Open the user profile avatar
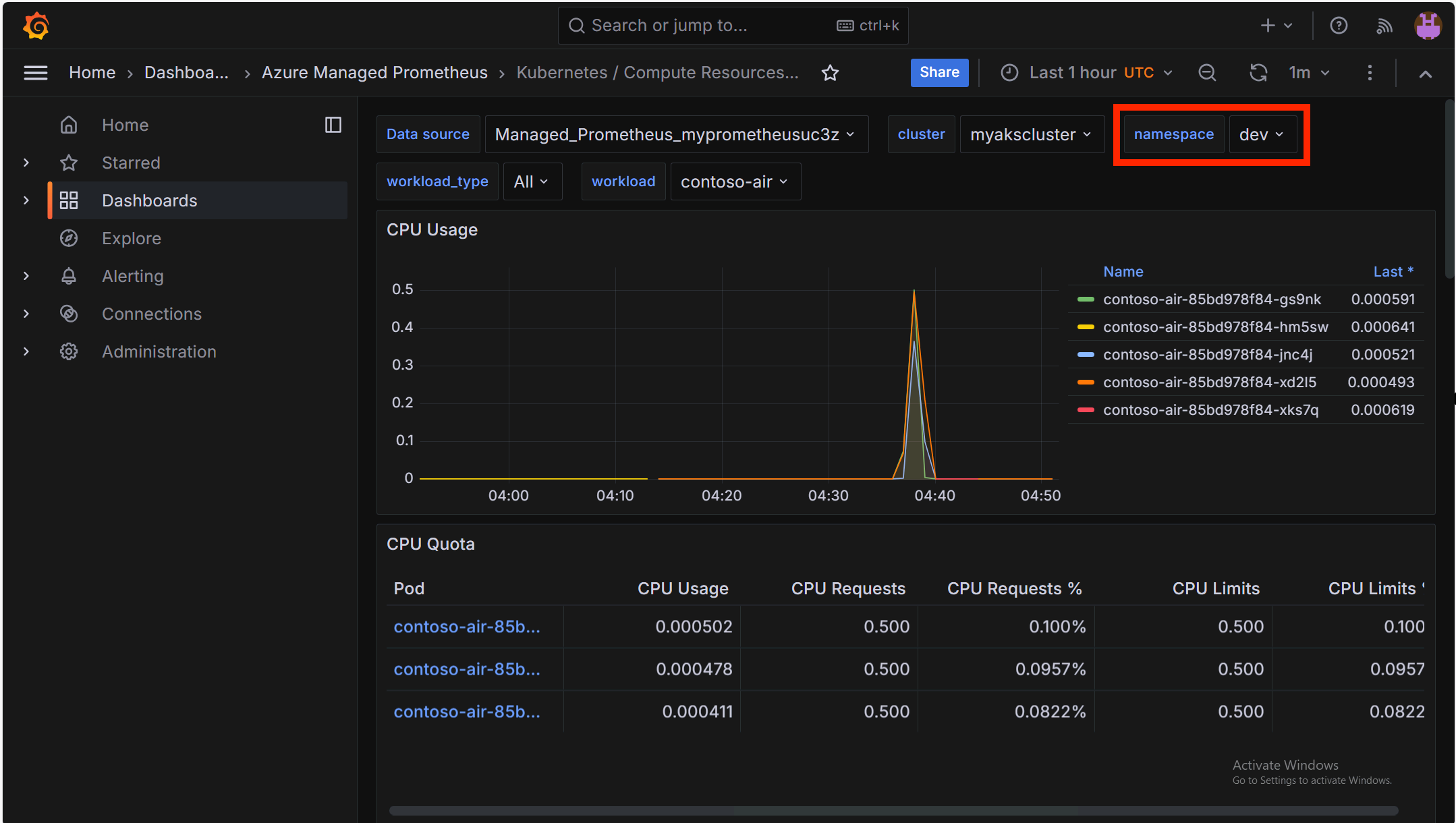This screenshot has width=1456, height=823. pos(1428,26)
